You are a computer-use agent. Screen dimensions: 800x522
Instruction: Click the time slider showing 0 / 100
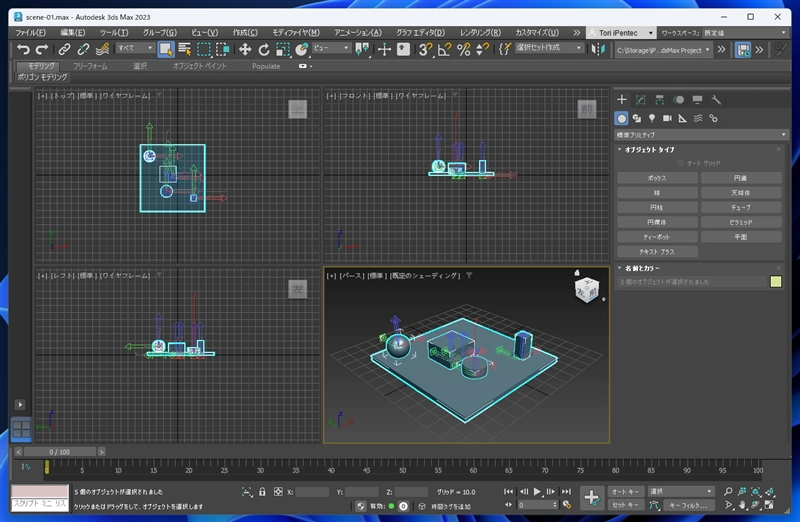click(x=60, y=452)
